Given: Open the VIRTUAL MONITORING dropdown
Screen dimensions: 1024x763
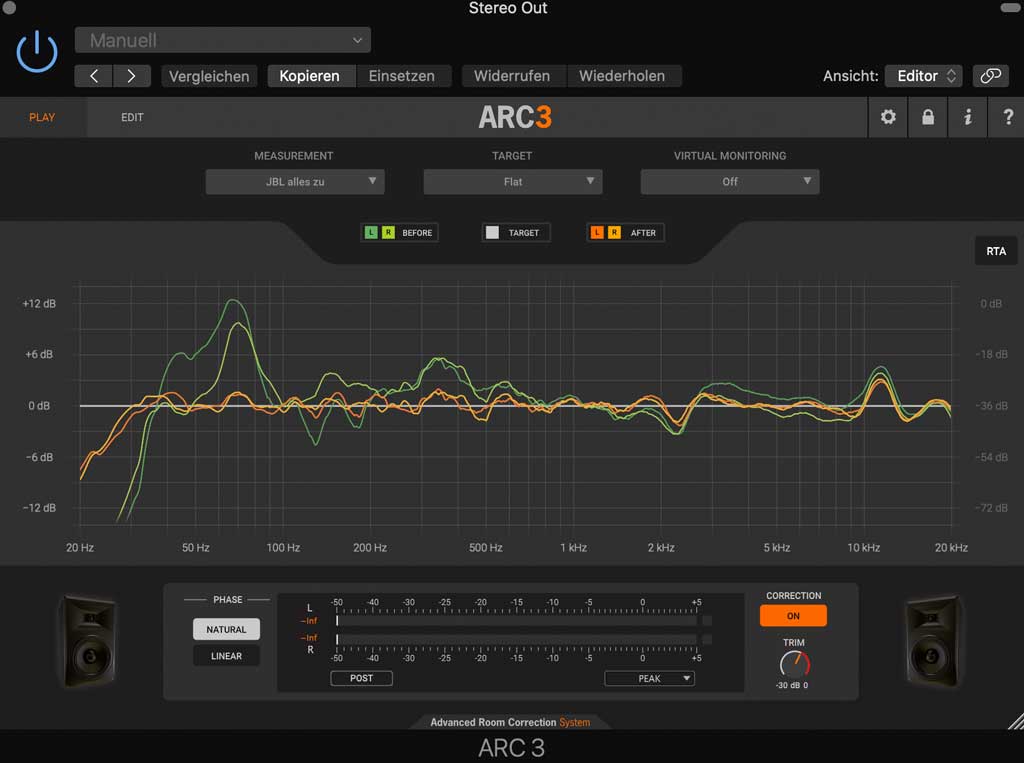Looking at the screenshot, I should 730,182.
